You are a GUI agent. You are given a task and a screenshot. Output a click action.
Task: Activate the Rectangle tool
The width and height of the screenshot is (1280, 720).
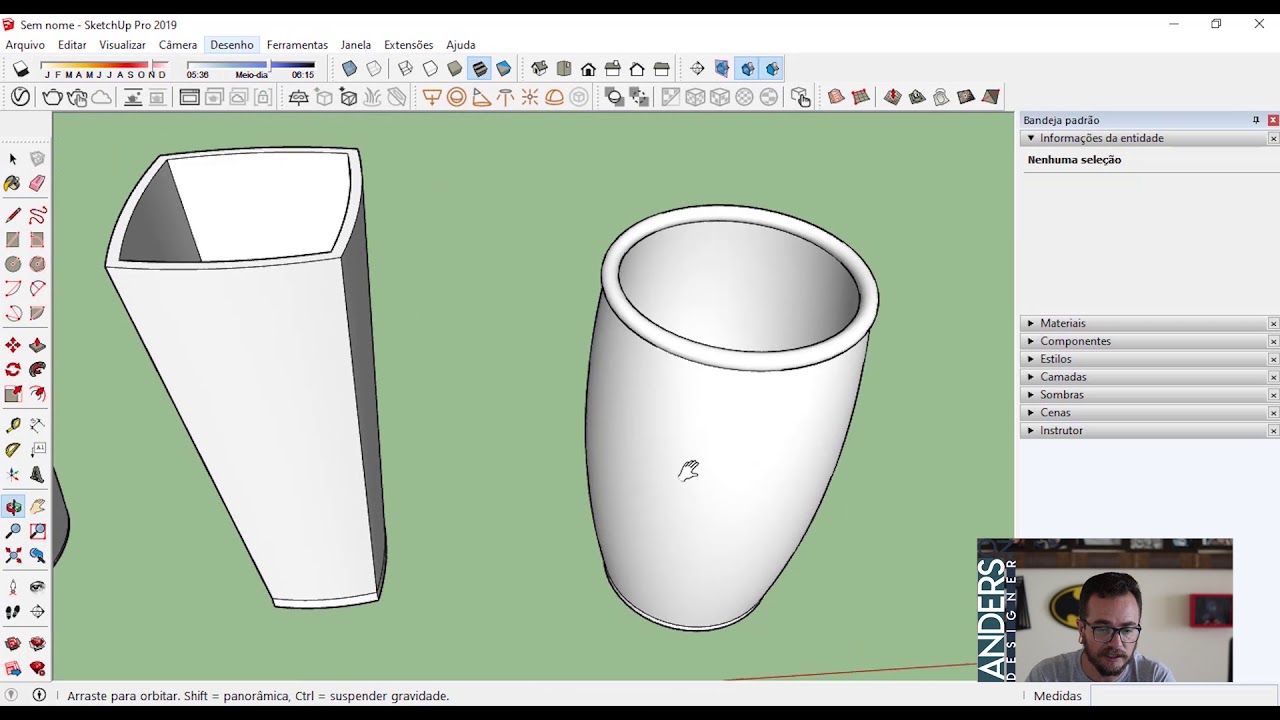point(13,240)
